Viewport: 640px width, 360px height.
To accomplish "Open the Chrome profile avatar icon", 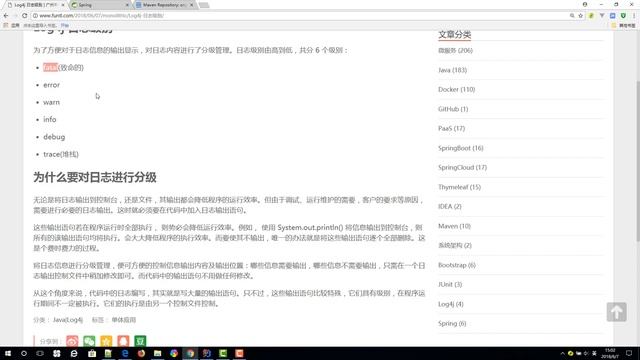I will click(x=585, y=4).
